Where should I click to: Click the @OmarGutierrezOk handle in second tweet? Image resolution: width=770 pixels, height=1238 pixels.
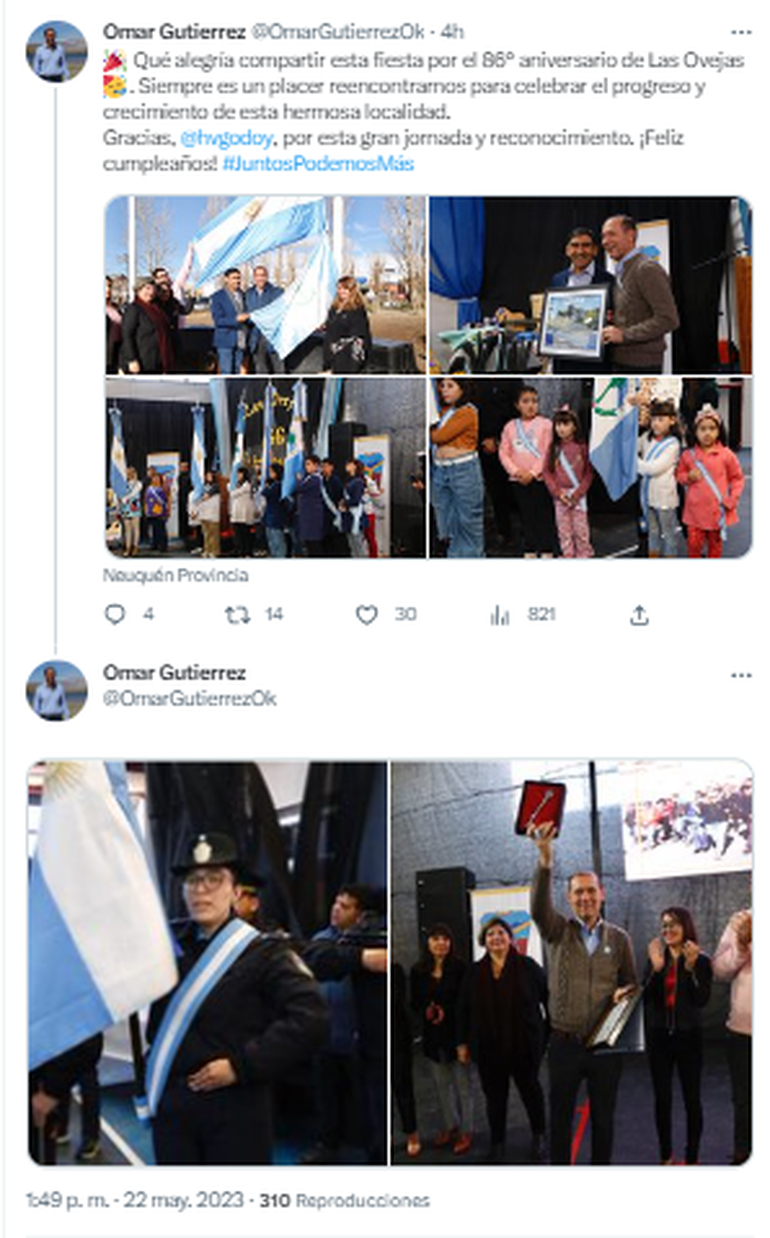point(190,699)
